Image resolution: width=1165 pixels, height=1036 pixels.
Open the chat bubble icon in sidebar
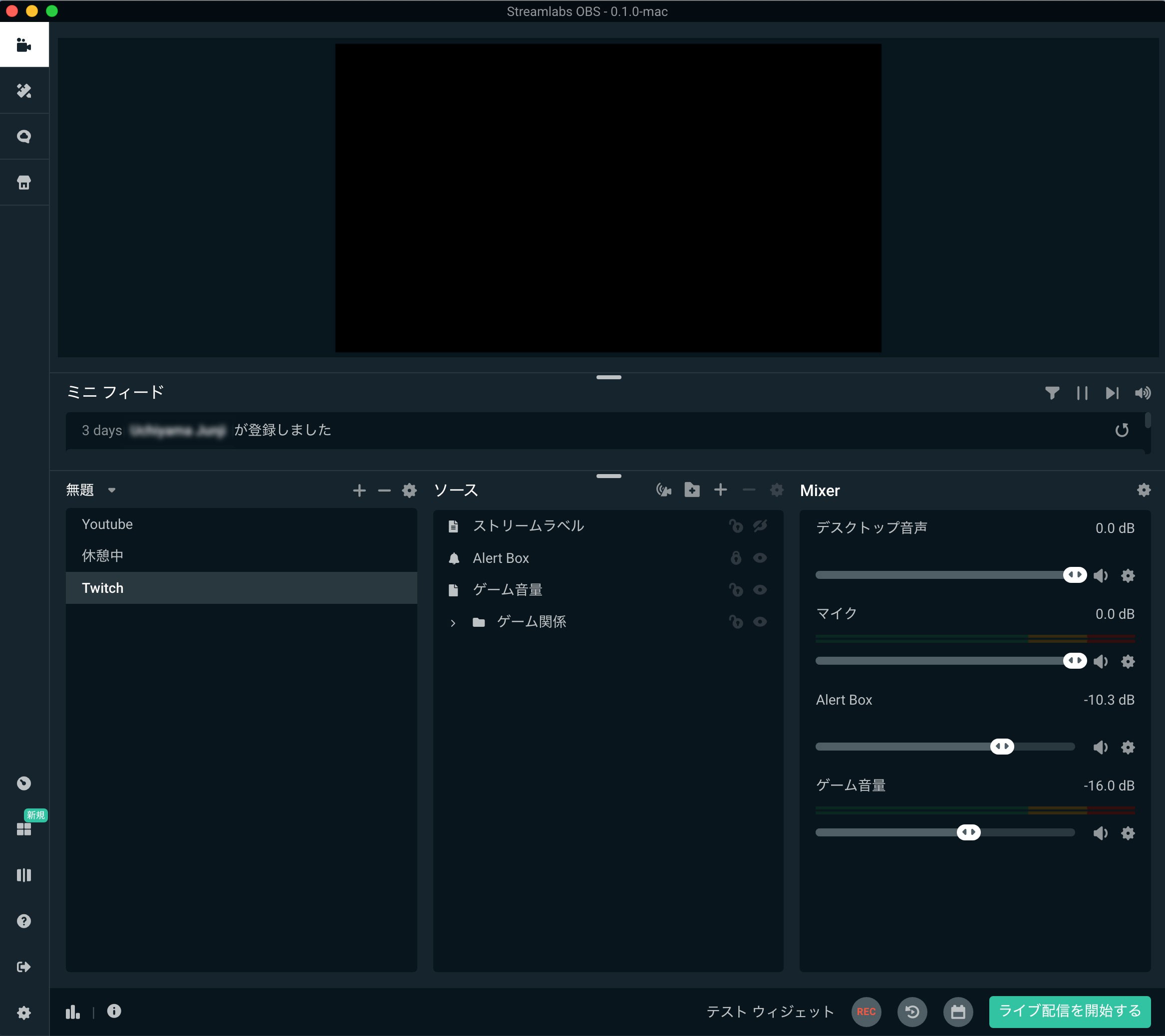tap(24, 136)
